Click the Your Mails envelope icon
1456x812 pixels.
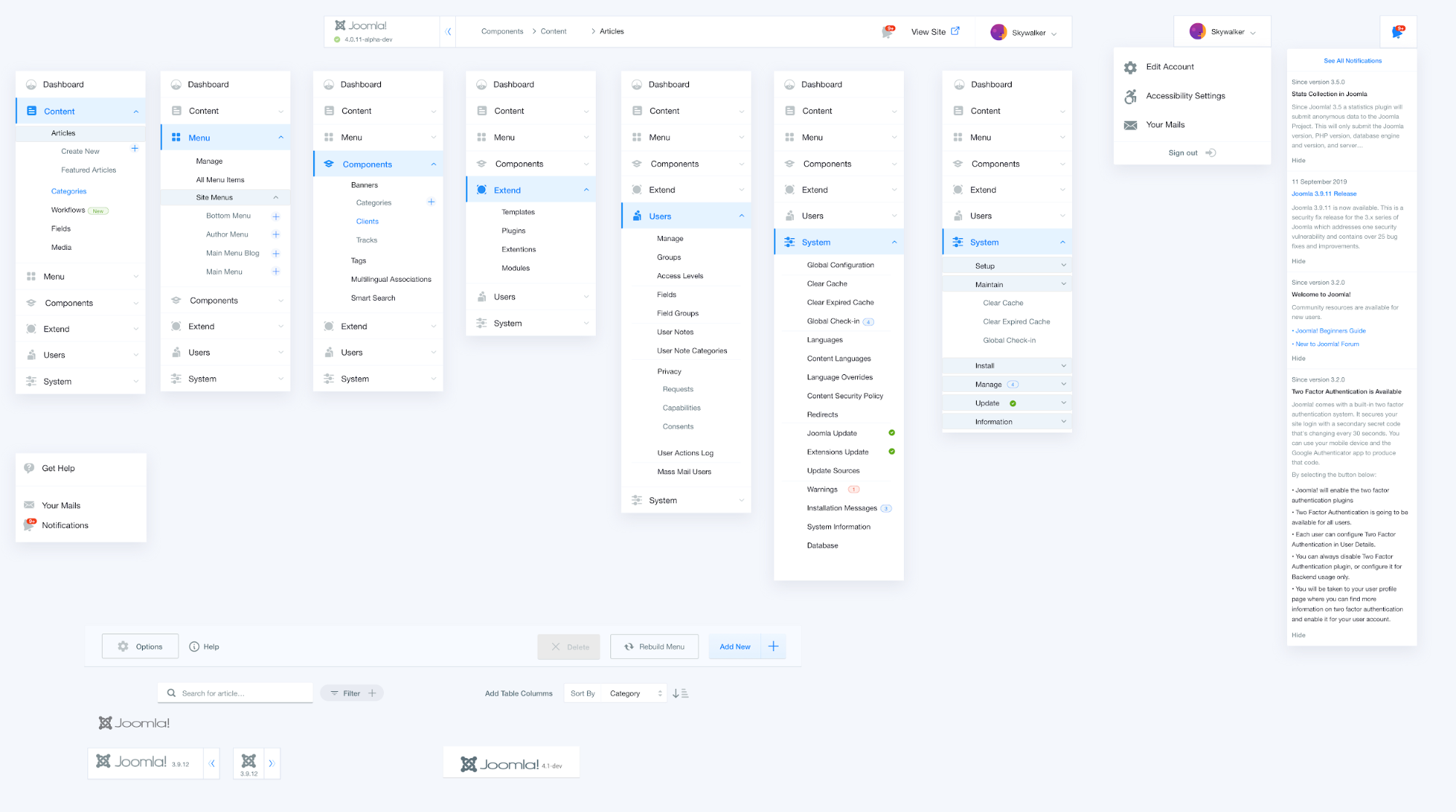point(1131,125)
